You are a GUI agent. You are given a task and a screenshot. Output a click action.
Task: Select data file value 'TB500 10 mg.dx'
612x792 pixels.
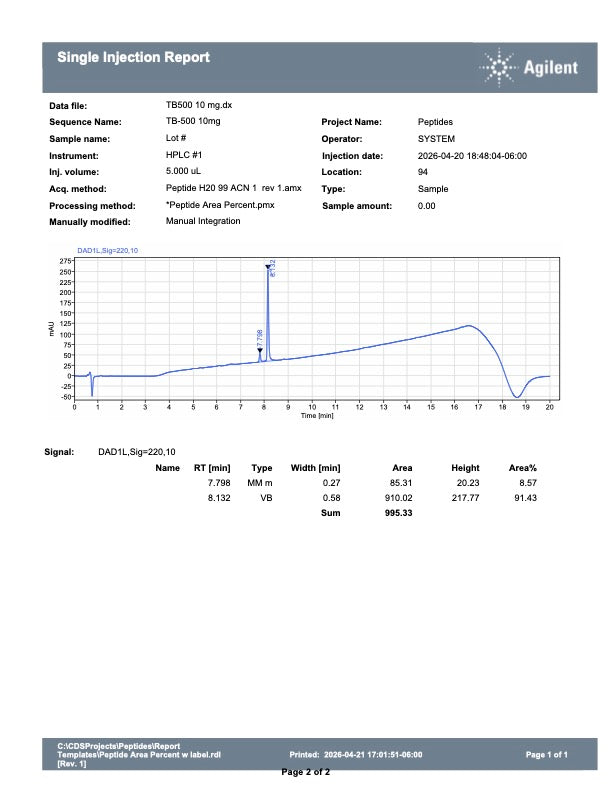pyautogui.click(x=199, y=105)
